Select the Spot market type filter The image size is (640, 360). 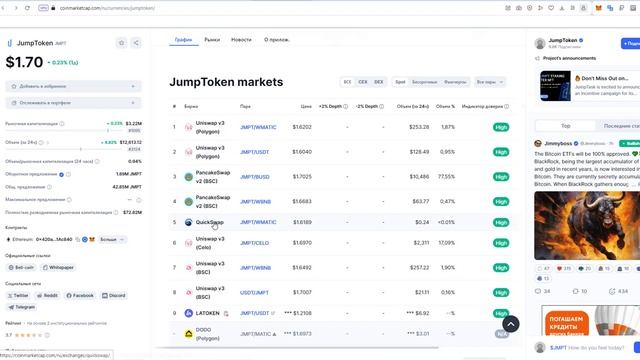coord(400,82)
